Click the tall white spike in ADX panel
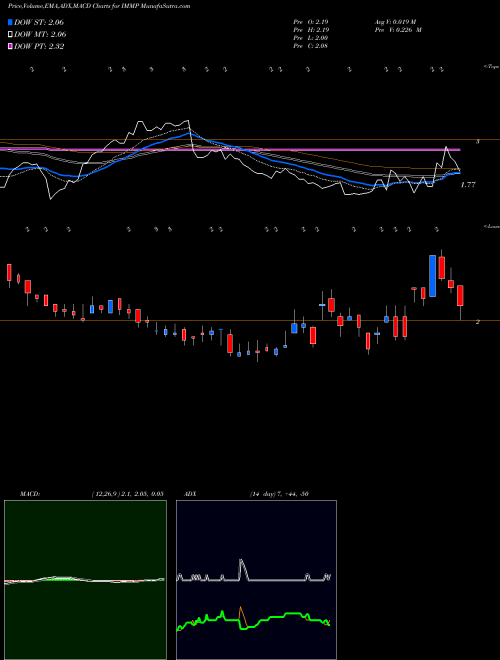This screenshot has height=660, width=500. [x=242, y=568]
